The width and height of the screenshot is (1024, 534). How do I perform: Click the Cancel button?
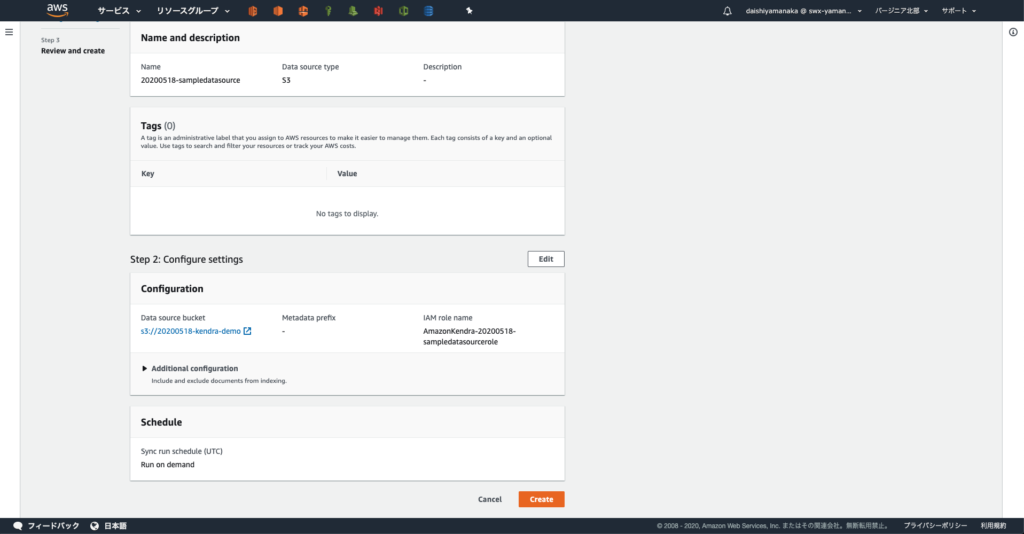click(490, 499)
